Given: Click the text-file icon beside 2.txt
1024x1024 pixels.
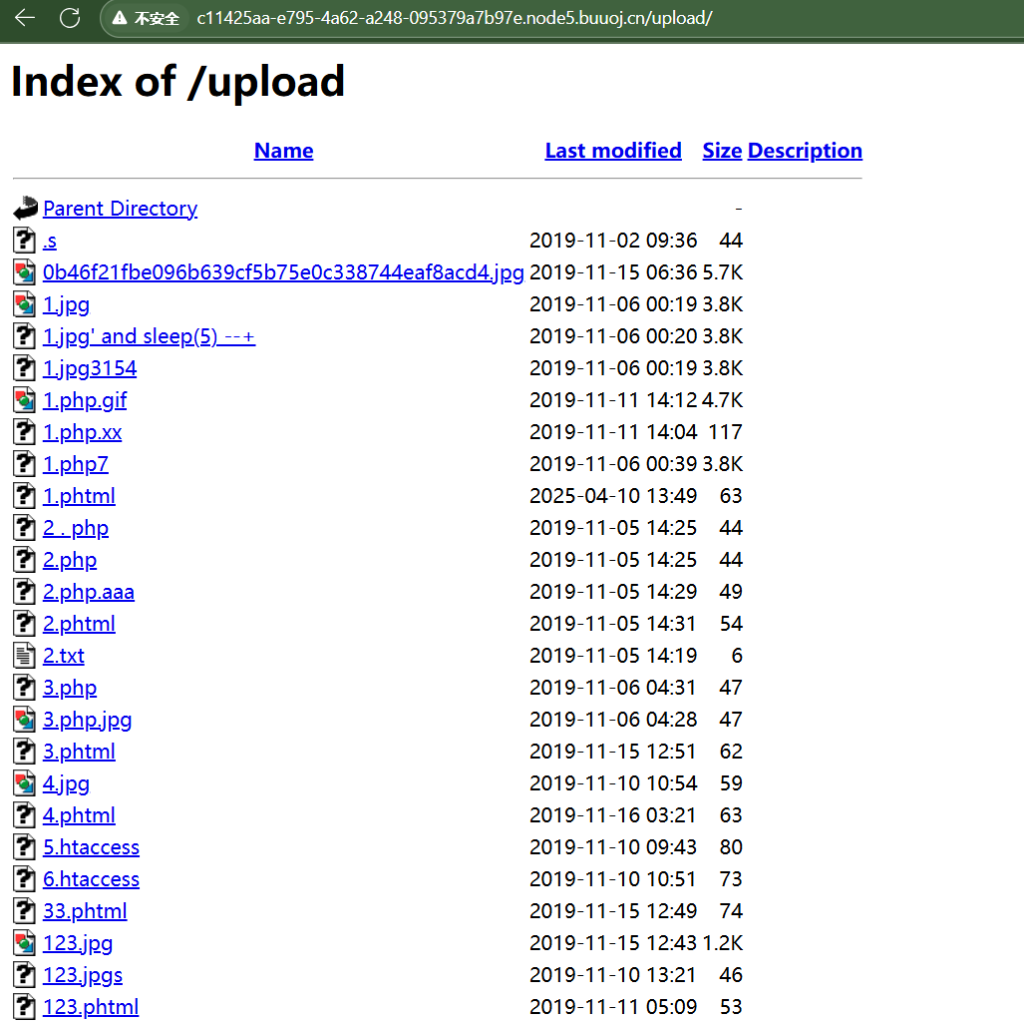Looking at the screenshot, I should 25,656.
